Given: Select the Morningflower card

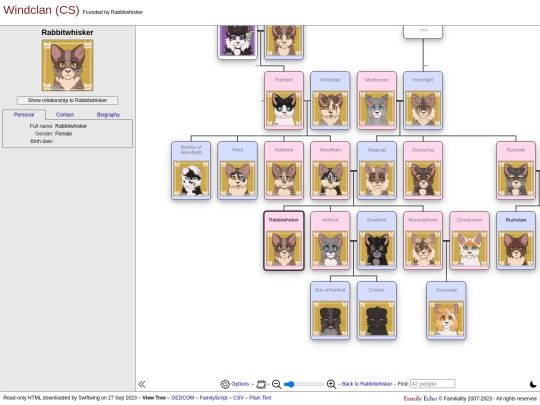Looking at the screenshot, I should 423,241.
